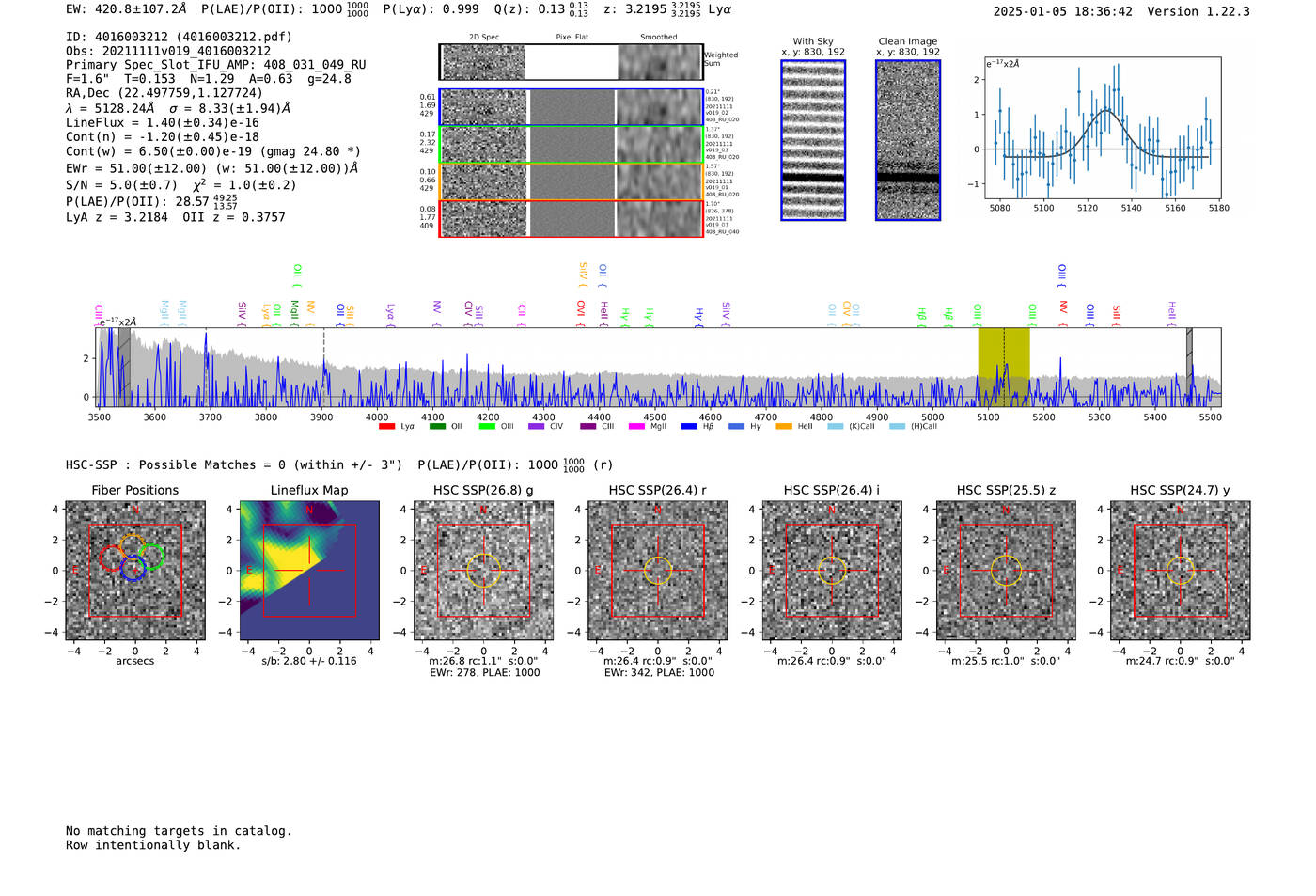
Task: Click the Row intentionally blank text
Action: (x=153, y=845)
